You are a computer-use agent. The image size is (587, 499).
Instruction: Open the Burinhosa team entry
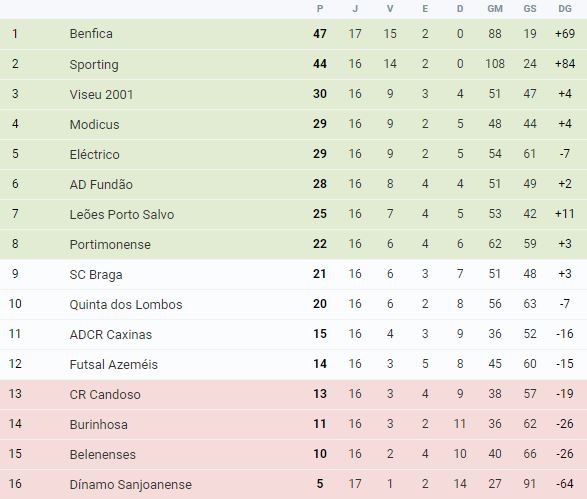(x=98, y=425)
